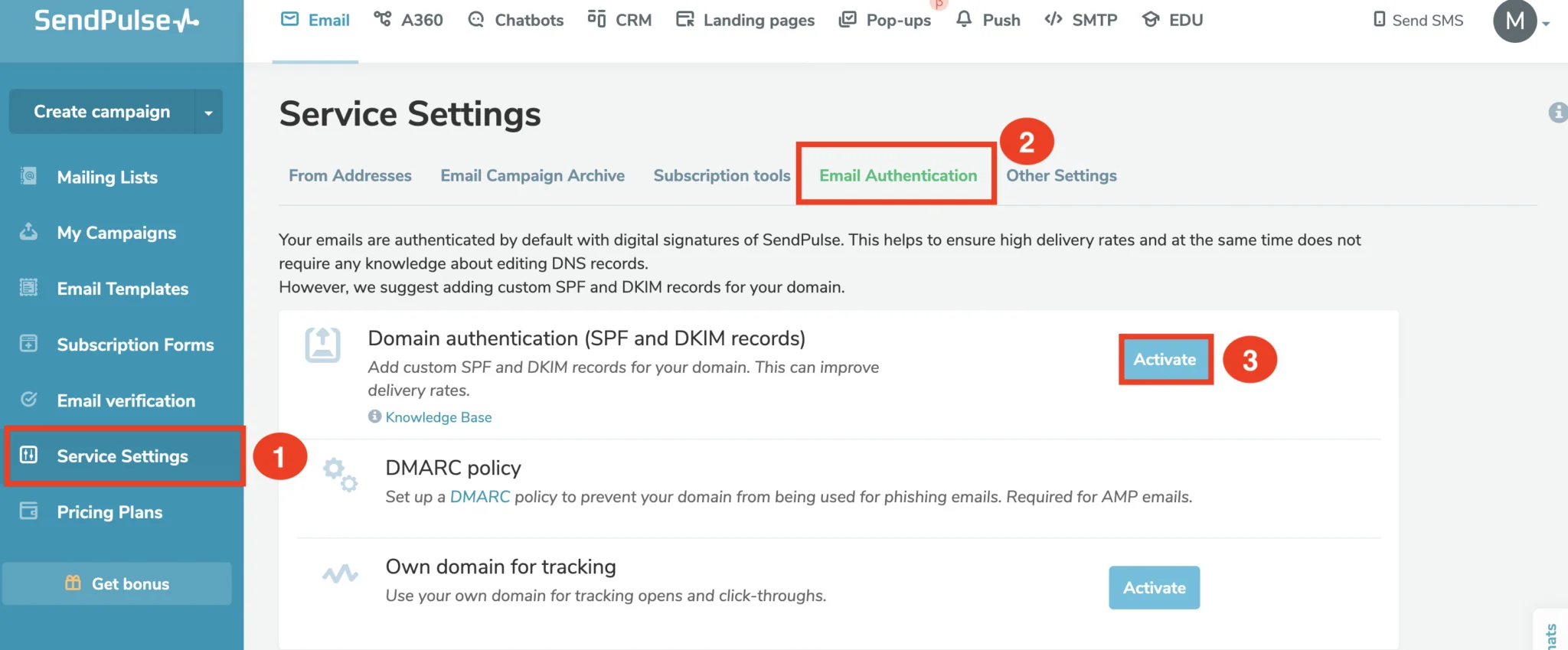This screenshot has width=1568, height=650.
Task: Click the Pricing Plans wallet icon
Action: coord(28,511)
